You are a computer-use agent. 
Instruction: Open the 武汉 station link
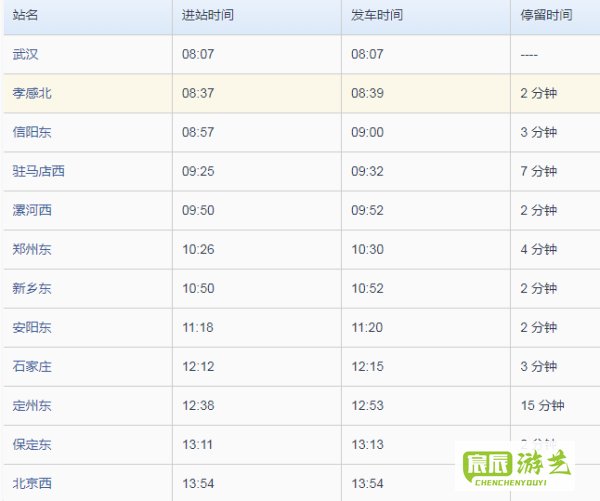point(25,54)
